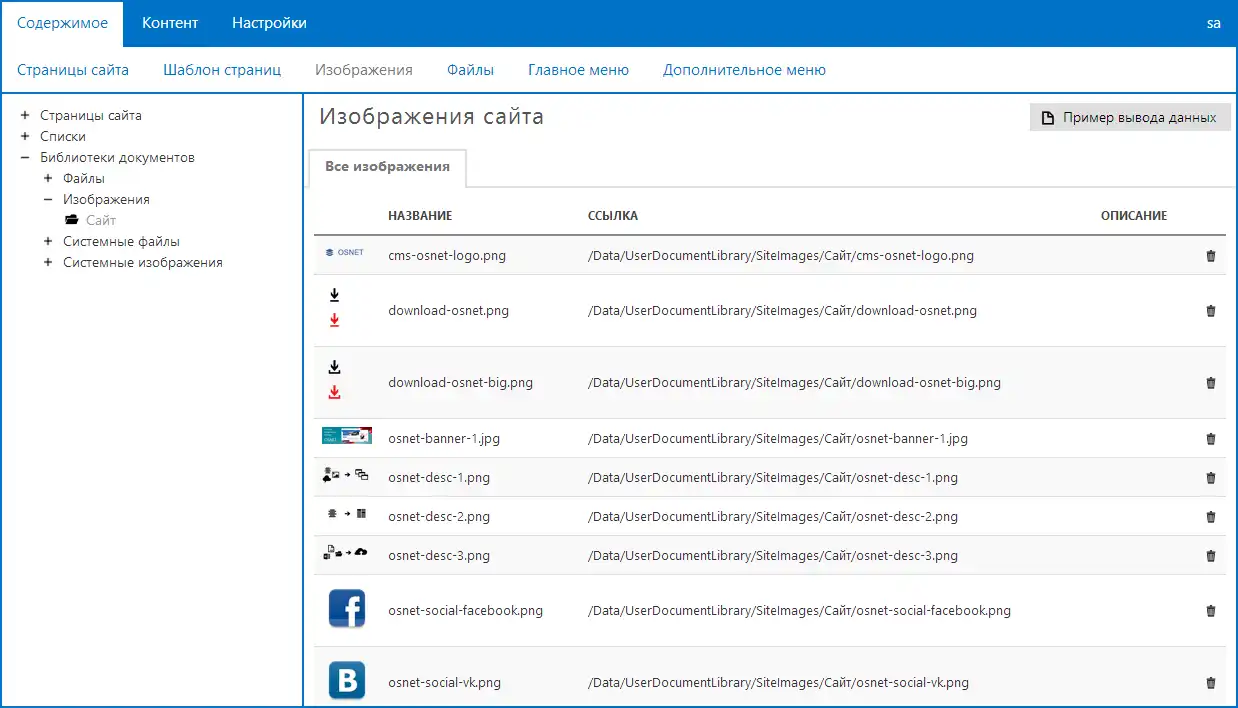Select Изображения in the submenu bar
1238x708 pixels.
tap(364, 70)
